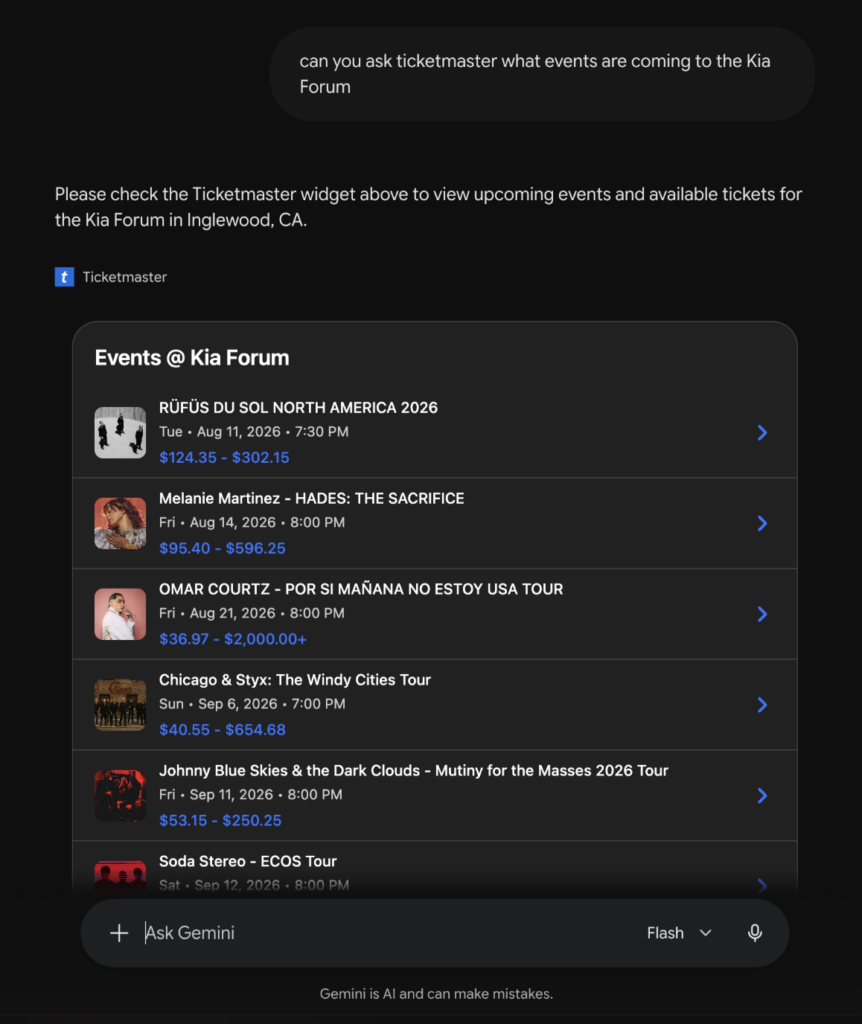The image size is (862, 1024).
Task: Click date Fri Aug 14, 2026 8:00 PM
Action: pyautogui.click(x=251, y=522)
